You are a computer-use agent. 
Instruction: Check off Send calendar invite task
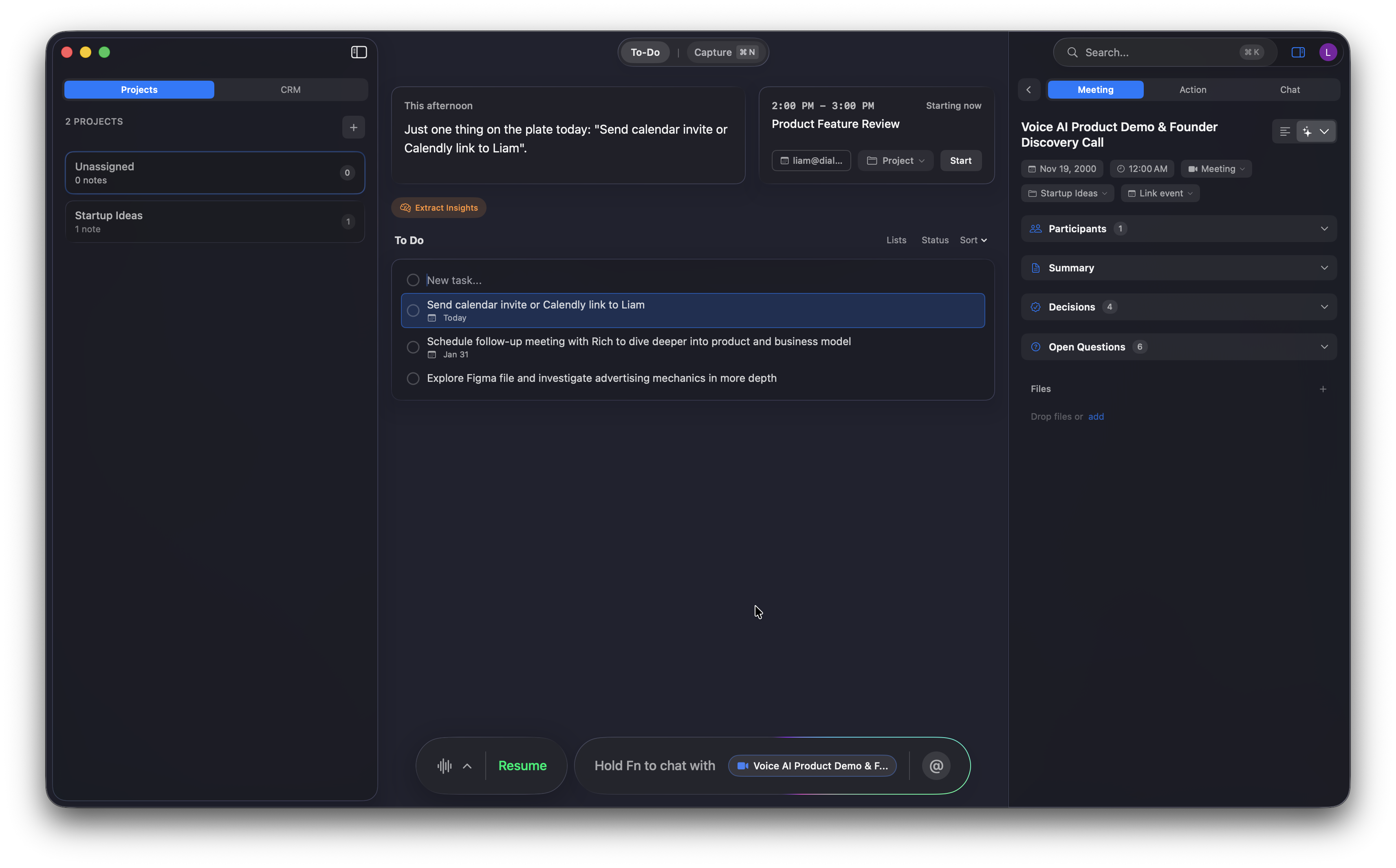click(413, 311)
